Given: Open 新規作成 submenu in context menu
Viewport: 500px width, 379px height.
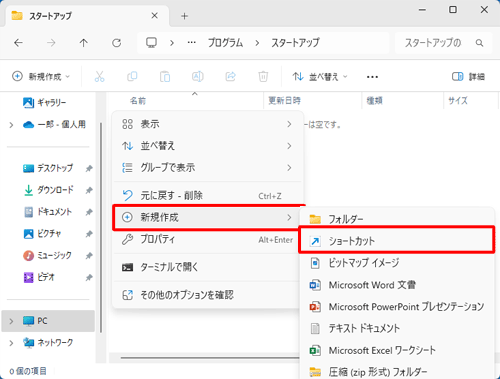Looking at the screenshot, I should coord(207,218).
